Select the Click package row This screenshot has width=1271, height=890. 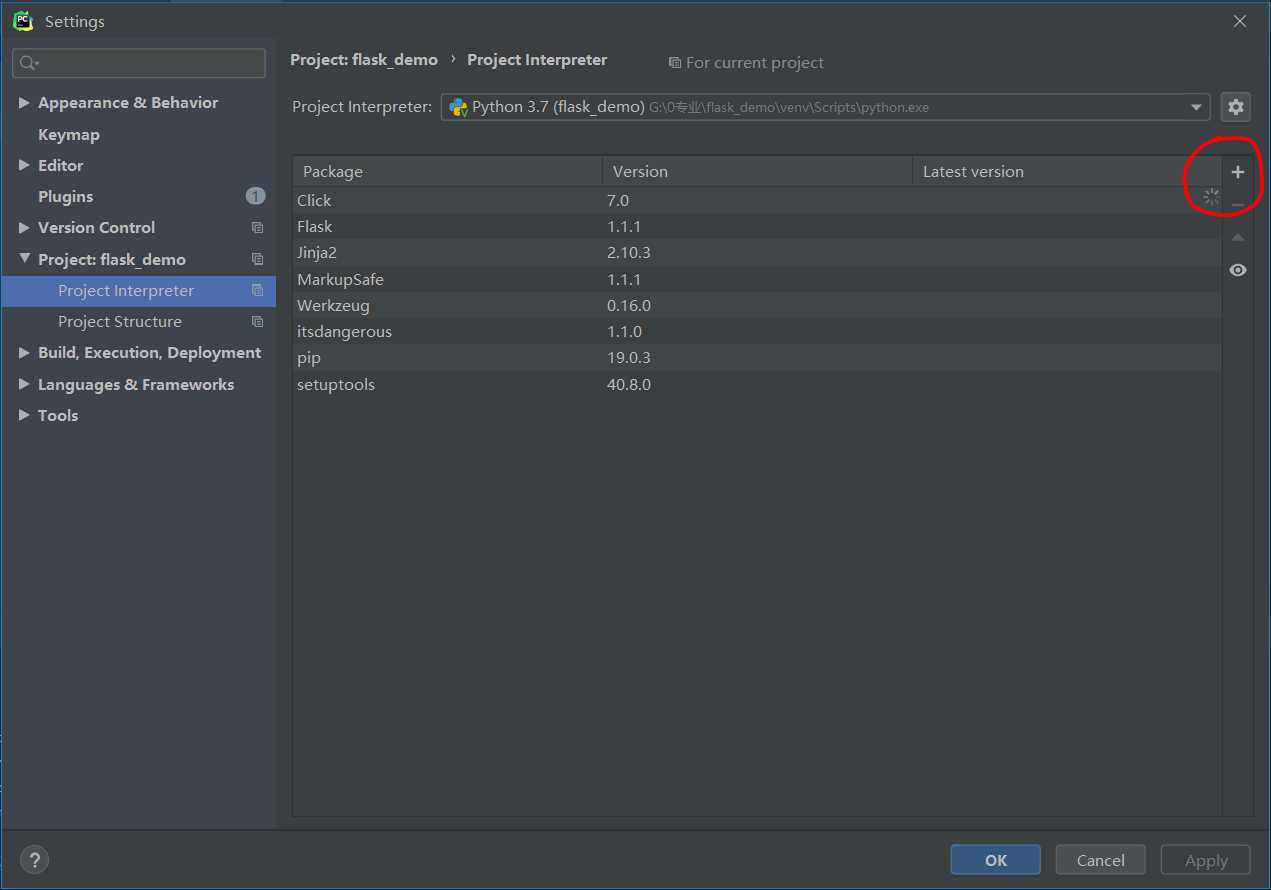757,200
